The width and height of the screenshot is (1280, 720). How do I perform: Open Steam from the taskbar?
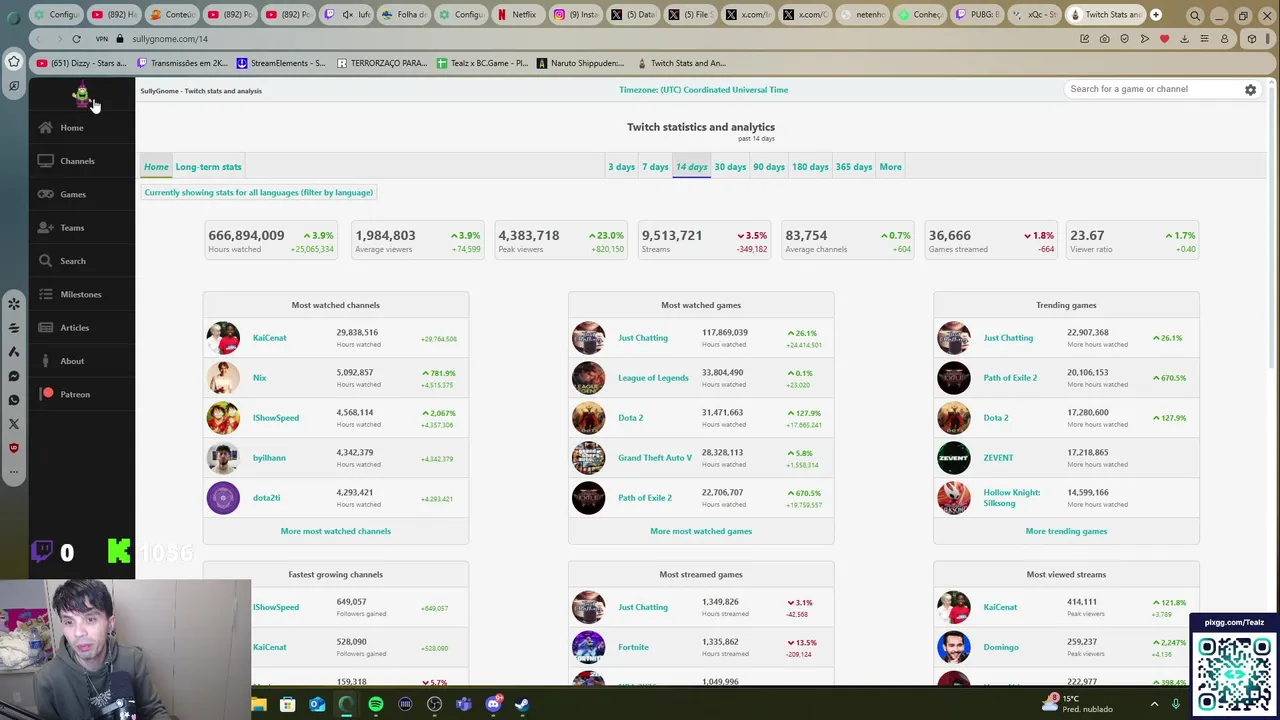click(x=521, y=704)
